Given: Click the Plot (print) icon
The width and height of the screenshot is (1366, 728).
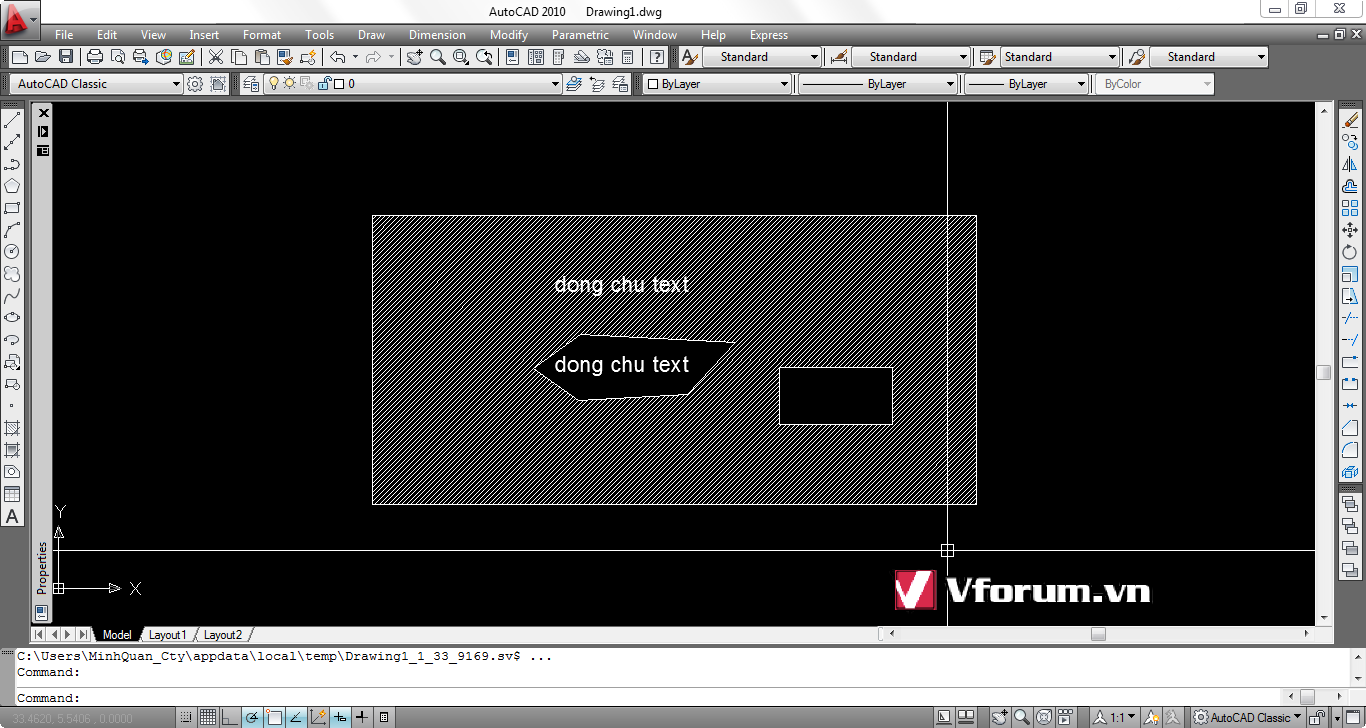Looking at the screenshot, I should [95, 57].
